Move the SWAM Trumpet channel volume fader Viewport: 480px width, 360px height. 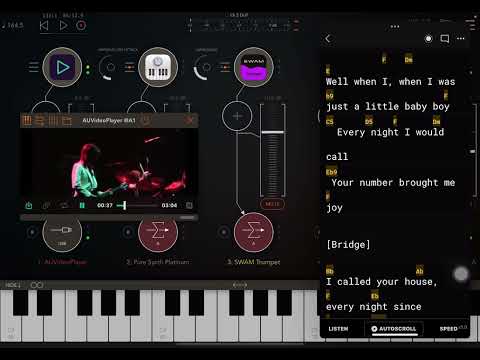click(272, 132)
